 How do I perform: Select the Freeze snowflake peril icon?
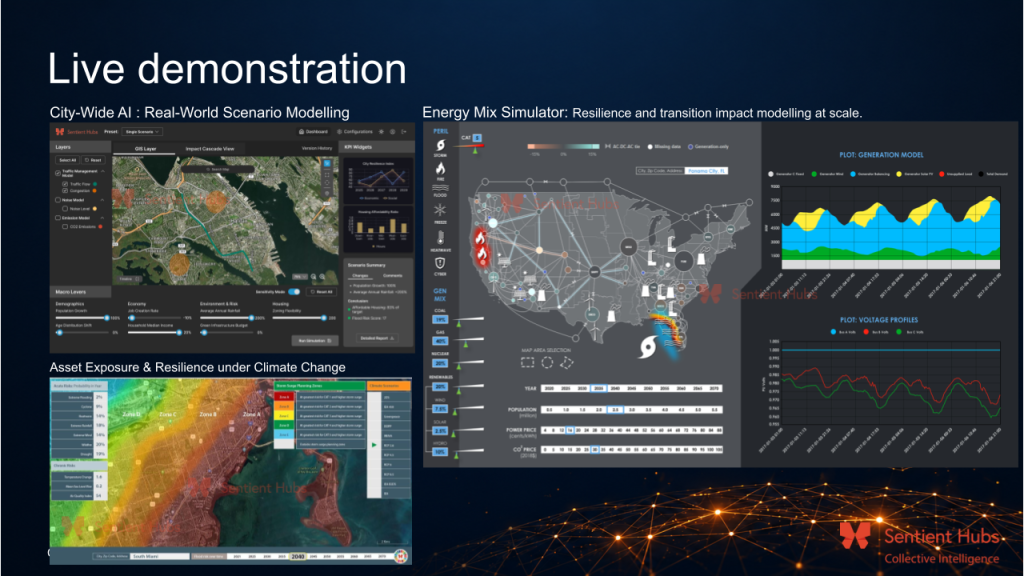click(440, 210)
